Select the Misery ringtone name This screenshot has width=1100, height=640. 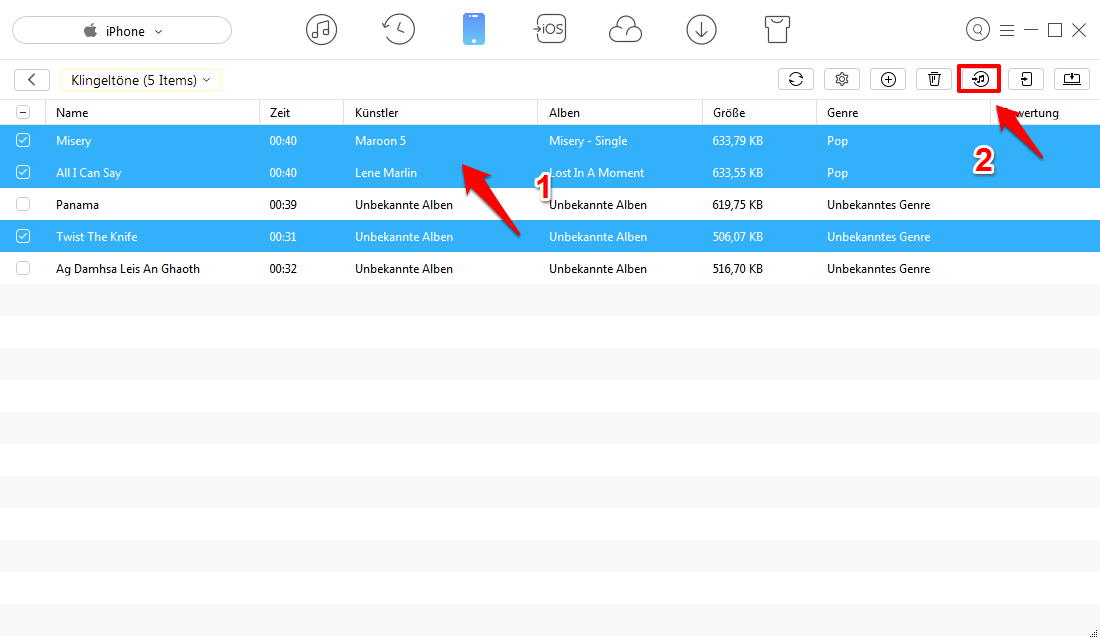[x=74, y=140]
